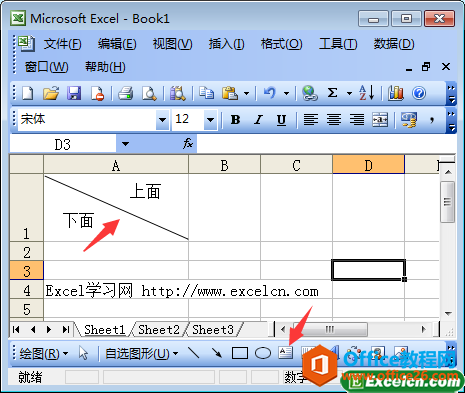Insert a hyperlink with globe icon
The image size is (465, 393).
(310, 93)
